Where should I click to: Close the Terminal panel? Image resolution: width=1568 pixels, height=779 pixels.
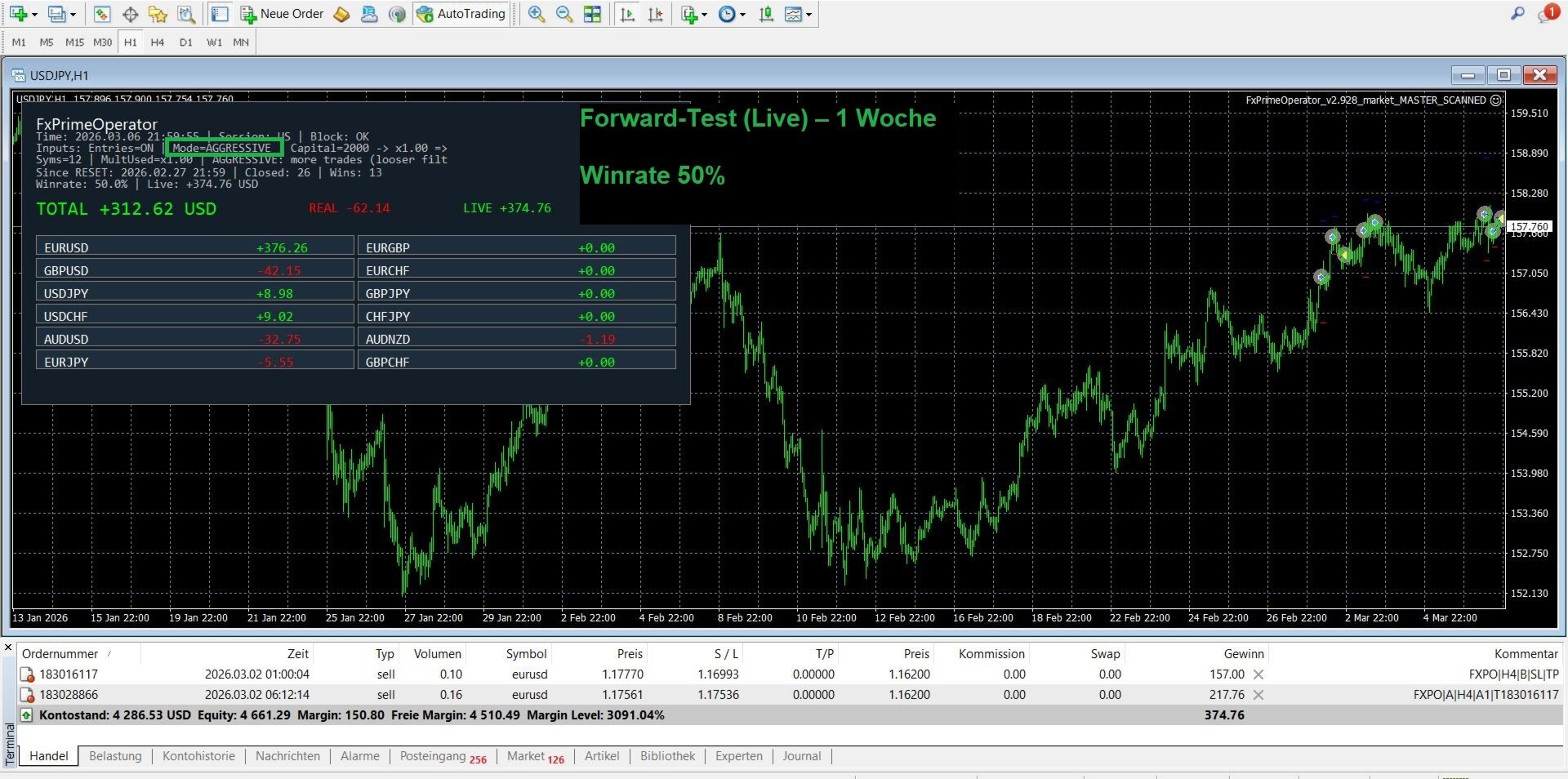[8, 648]
